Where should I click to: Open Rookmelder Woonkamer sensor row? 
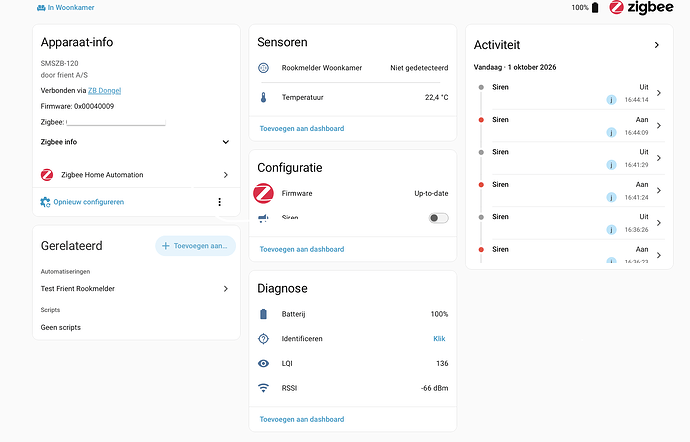coord(353,68)
